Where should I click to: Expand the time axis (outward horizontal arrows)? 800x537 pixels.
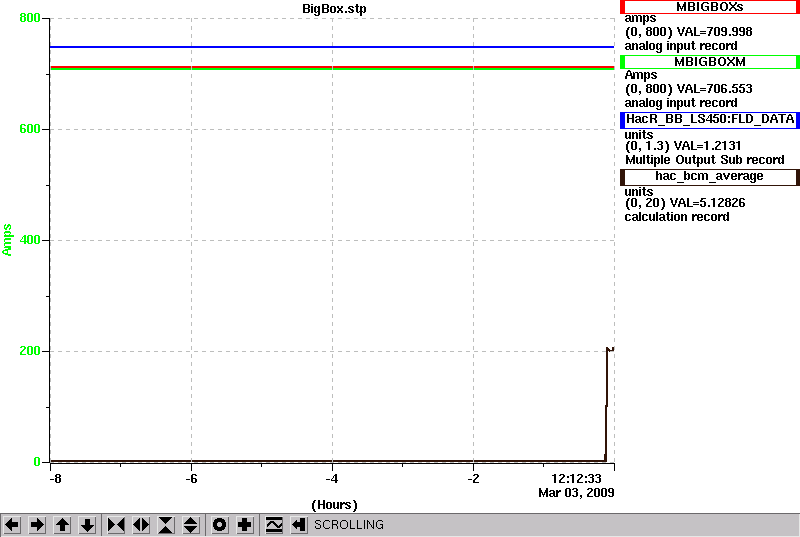pyautogui.click(x=141, y=525)
